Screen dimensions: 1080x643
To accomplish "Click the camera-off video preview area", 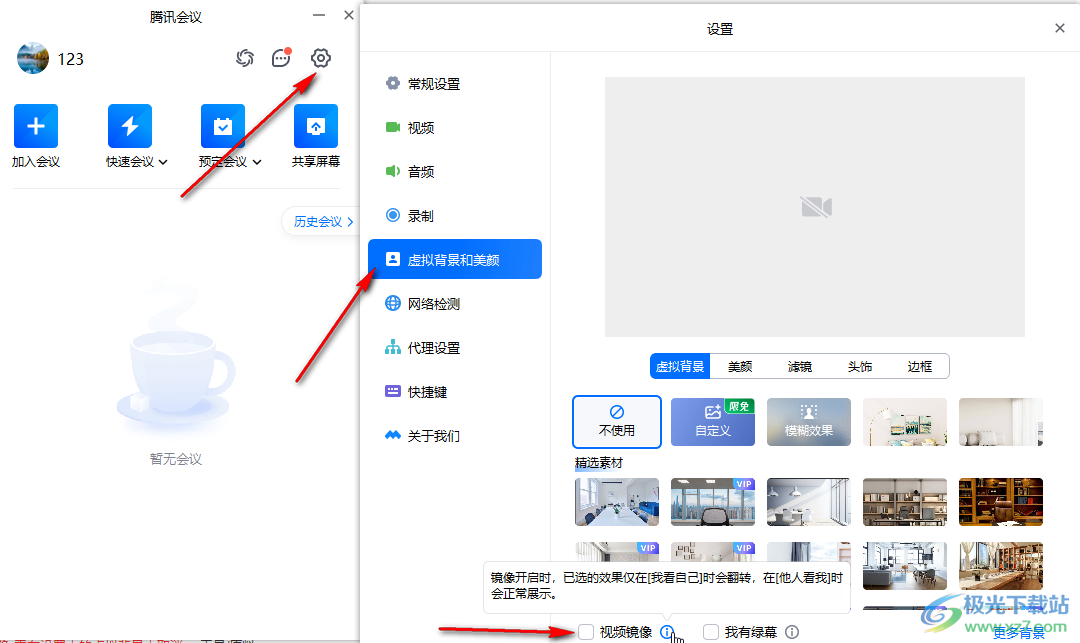I will tap(815, 207).
